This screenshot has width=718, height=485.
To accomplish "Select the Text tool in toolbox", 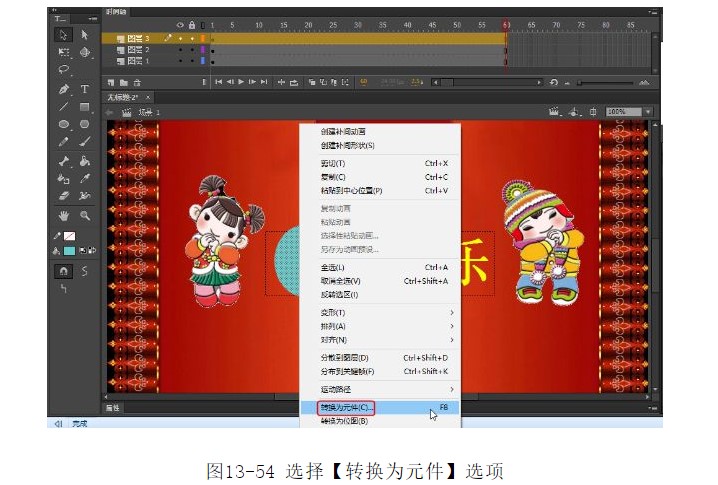I will coord(84,89).
